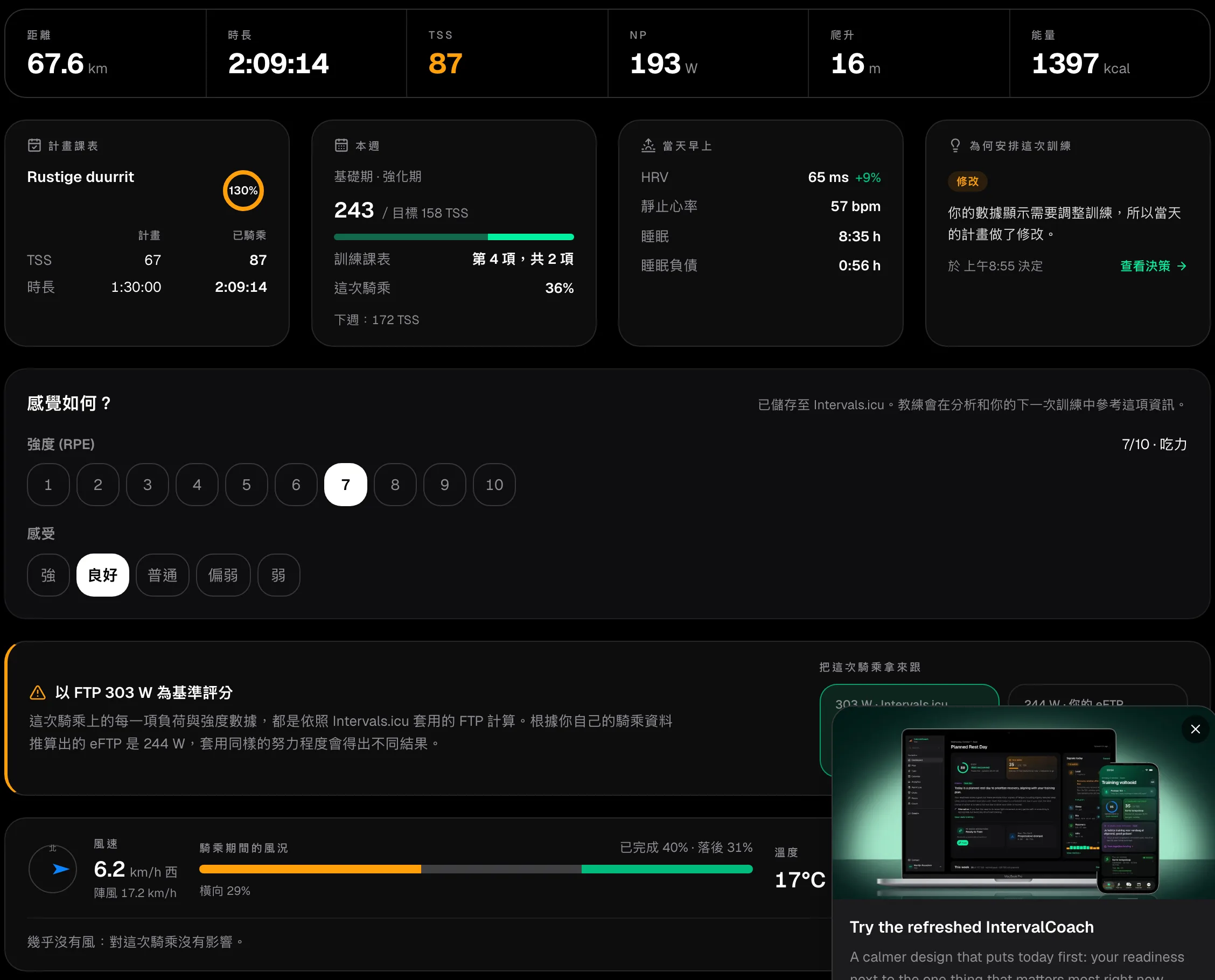Click the lightbulb icon beside 為何安排這次訓練

point(955,145)
